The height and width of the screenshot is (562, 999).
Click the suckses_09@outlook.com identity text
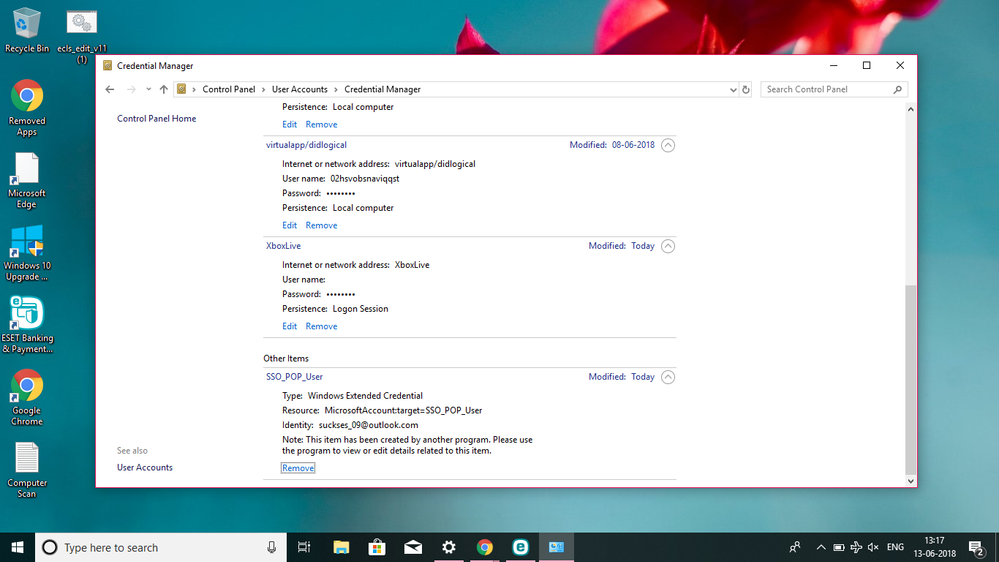[368, 425]
